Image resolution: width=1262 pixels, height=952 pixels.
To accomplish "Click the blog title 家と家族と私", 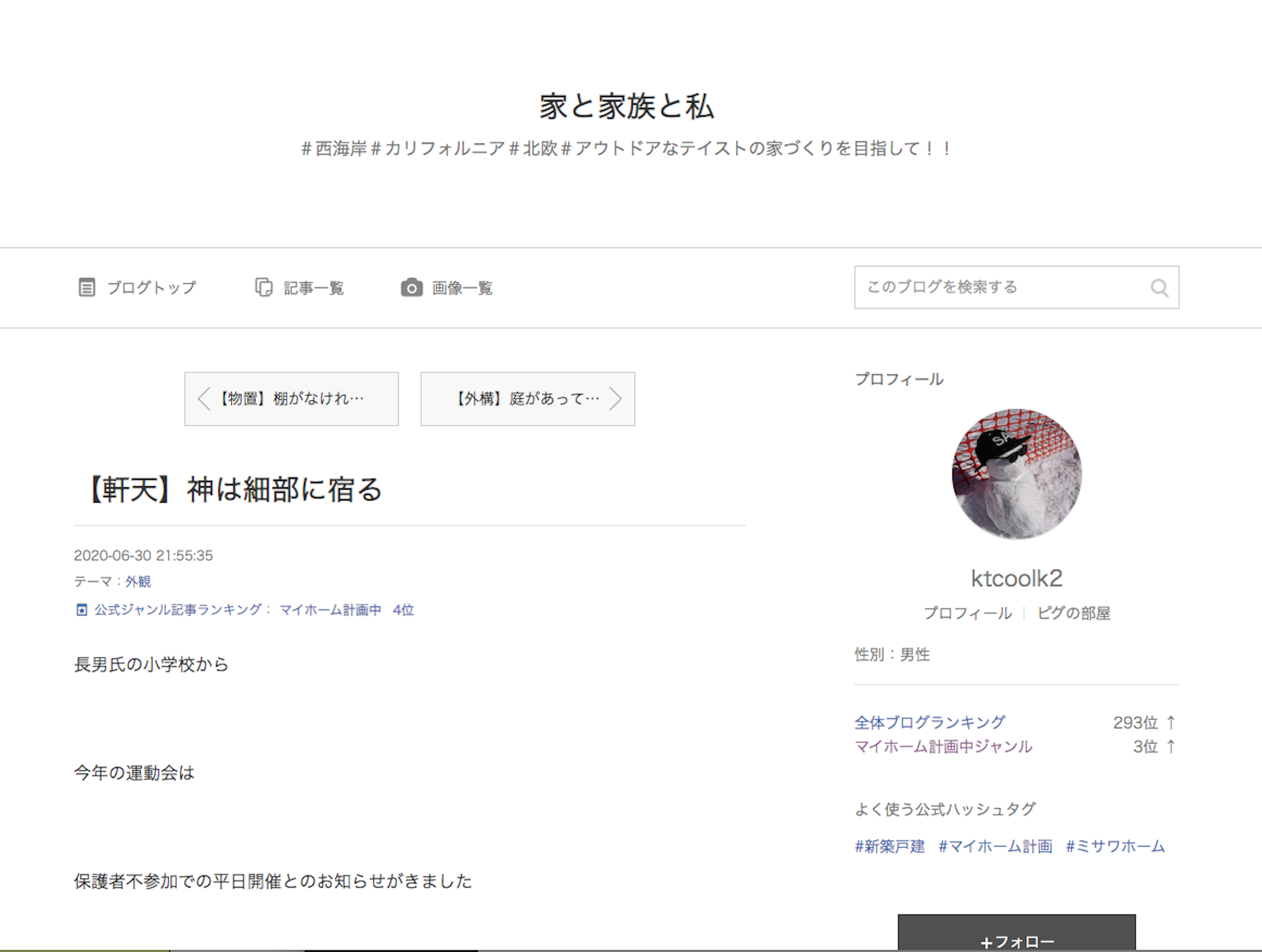I will click(626, 107).
